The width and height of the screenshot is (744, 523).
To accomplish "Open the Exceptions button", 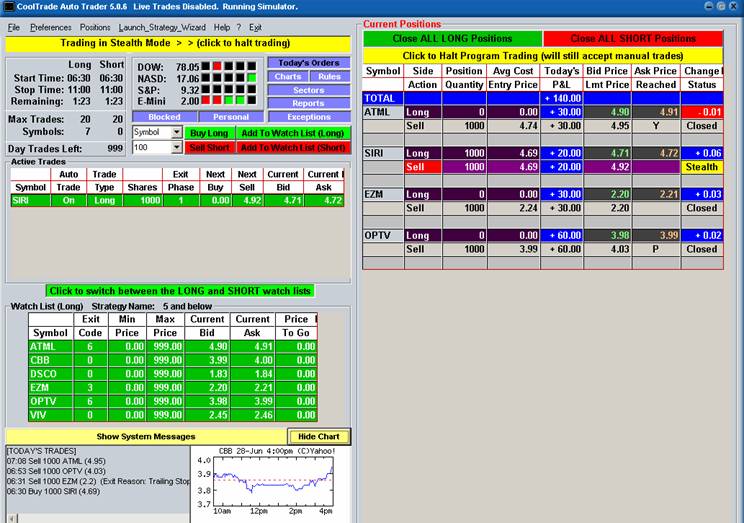I will [x=309, y=117].
